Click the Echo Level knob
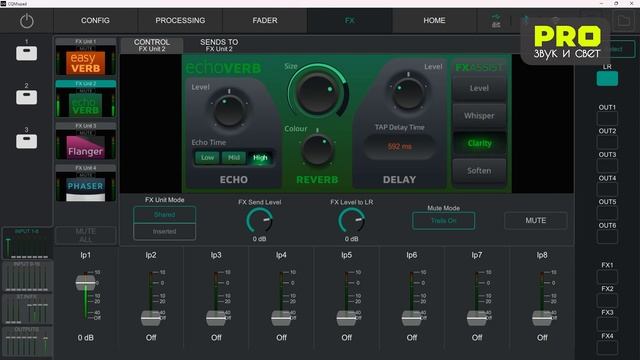Screen dimensions: 640x360 click(x=229, y=110)
